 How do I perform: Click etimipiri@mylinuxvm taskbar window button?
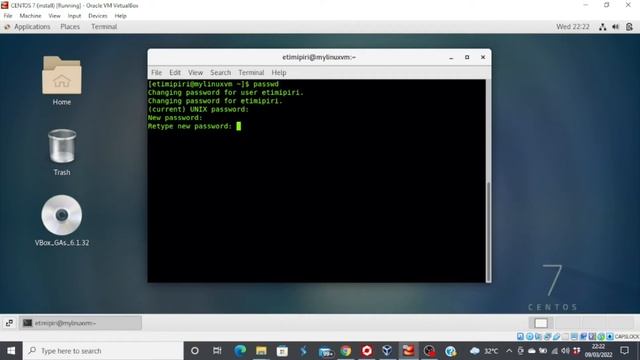(x=81, y=323)
